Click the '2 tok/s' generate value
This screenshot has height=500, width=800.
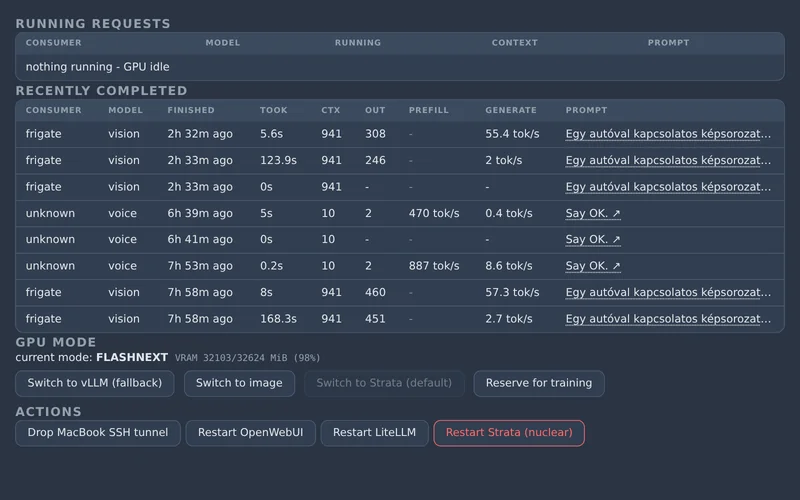504,161
